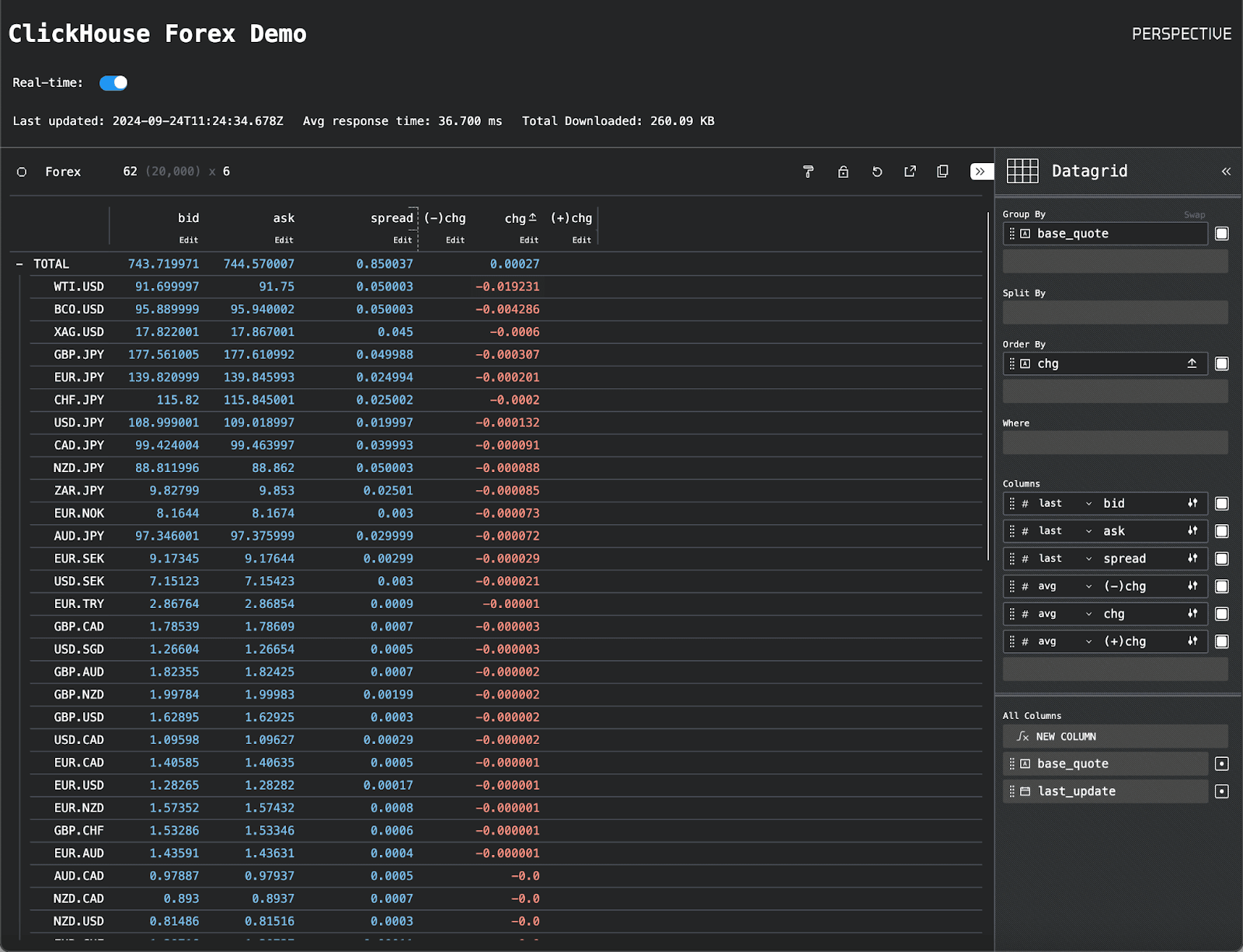Screen dimensions: 1243x952
Task: Click the reset view icon
Action: pyautogui.click(x=877, y=172)
